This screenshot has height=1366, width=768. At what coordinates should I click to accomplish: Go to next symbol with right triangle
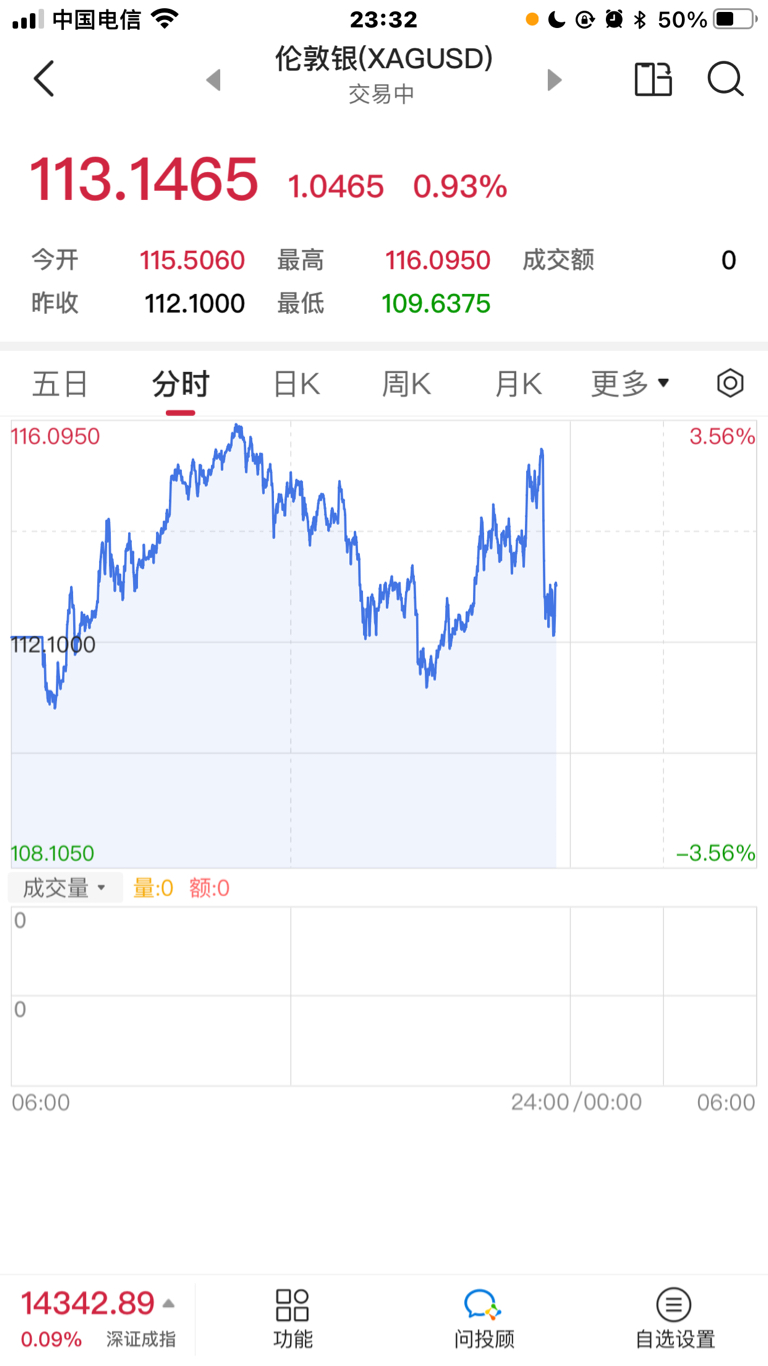(555, 80)
